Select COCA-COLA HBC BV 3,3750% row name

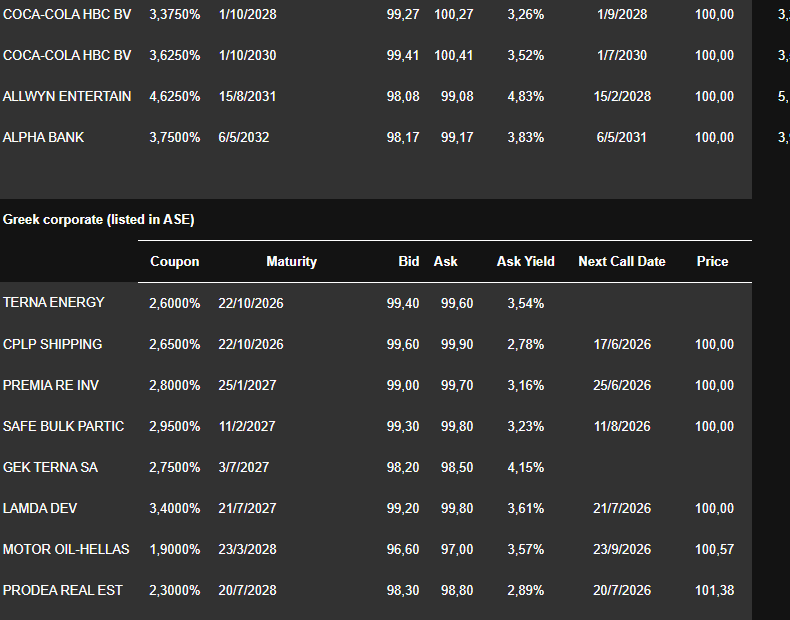click(x=67, y=14)
